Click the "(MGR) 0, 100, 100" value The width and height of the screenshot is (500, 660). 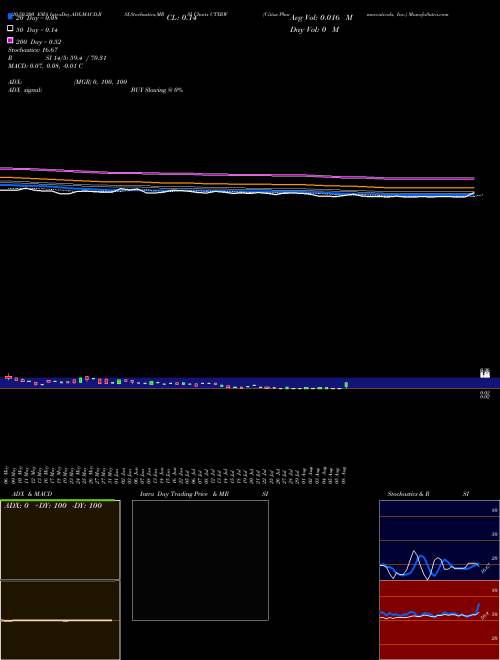[x=101, y=82]
